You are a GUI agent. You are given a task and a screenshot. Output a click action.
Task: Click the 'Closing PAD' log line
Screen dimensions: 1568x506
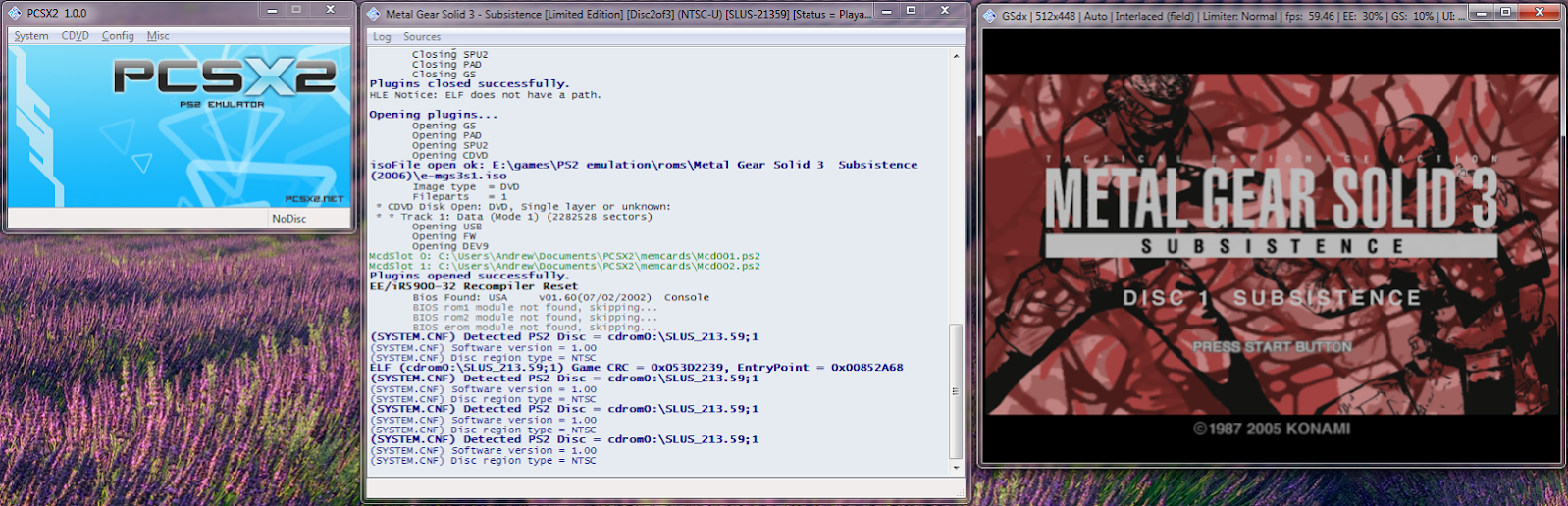coord(447,65)
